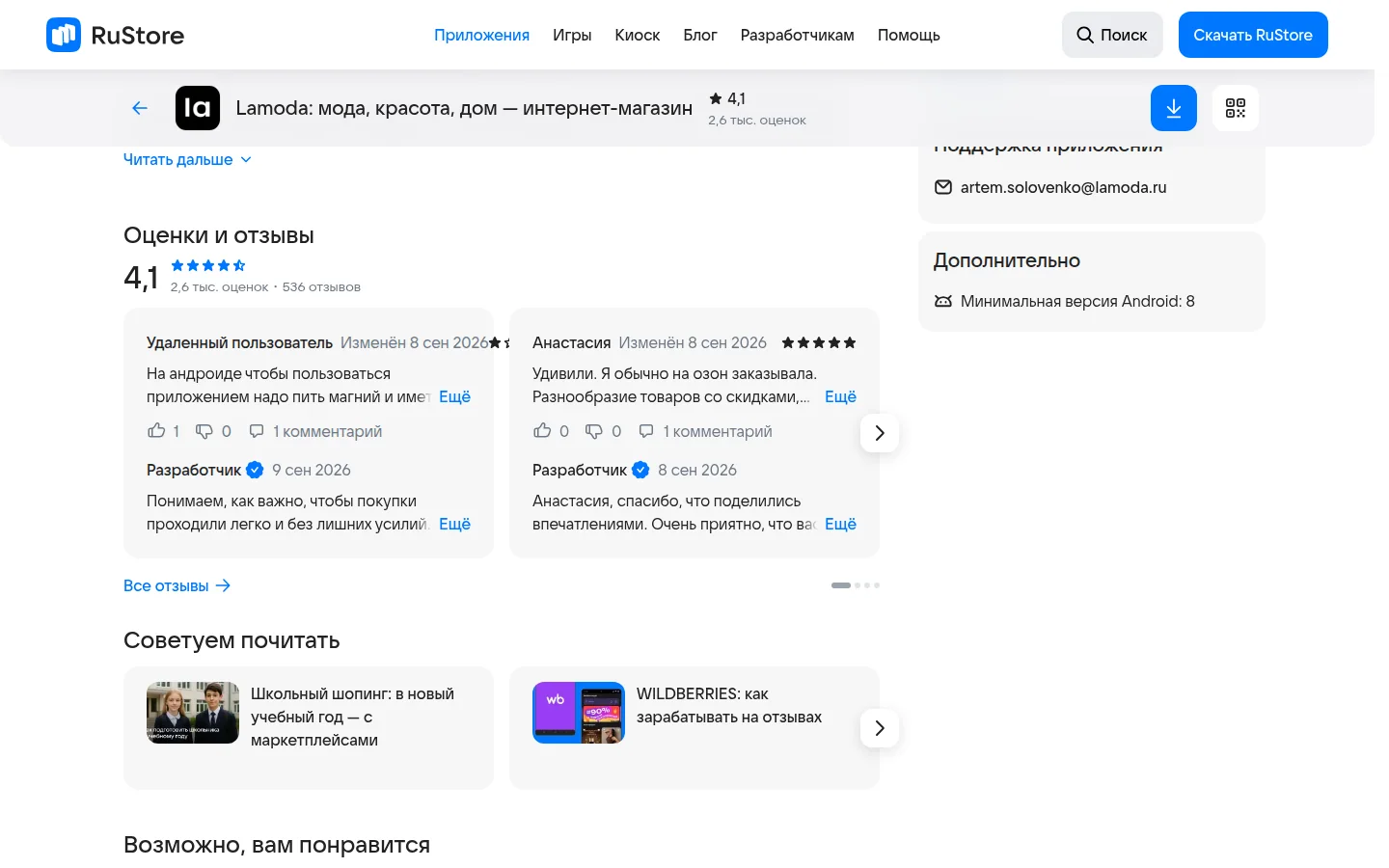
Task: Open the RuStore home logo
Action: [x=115, y=35]
